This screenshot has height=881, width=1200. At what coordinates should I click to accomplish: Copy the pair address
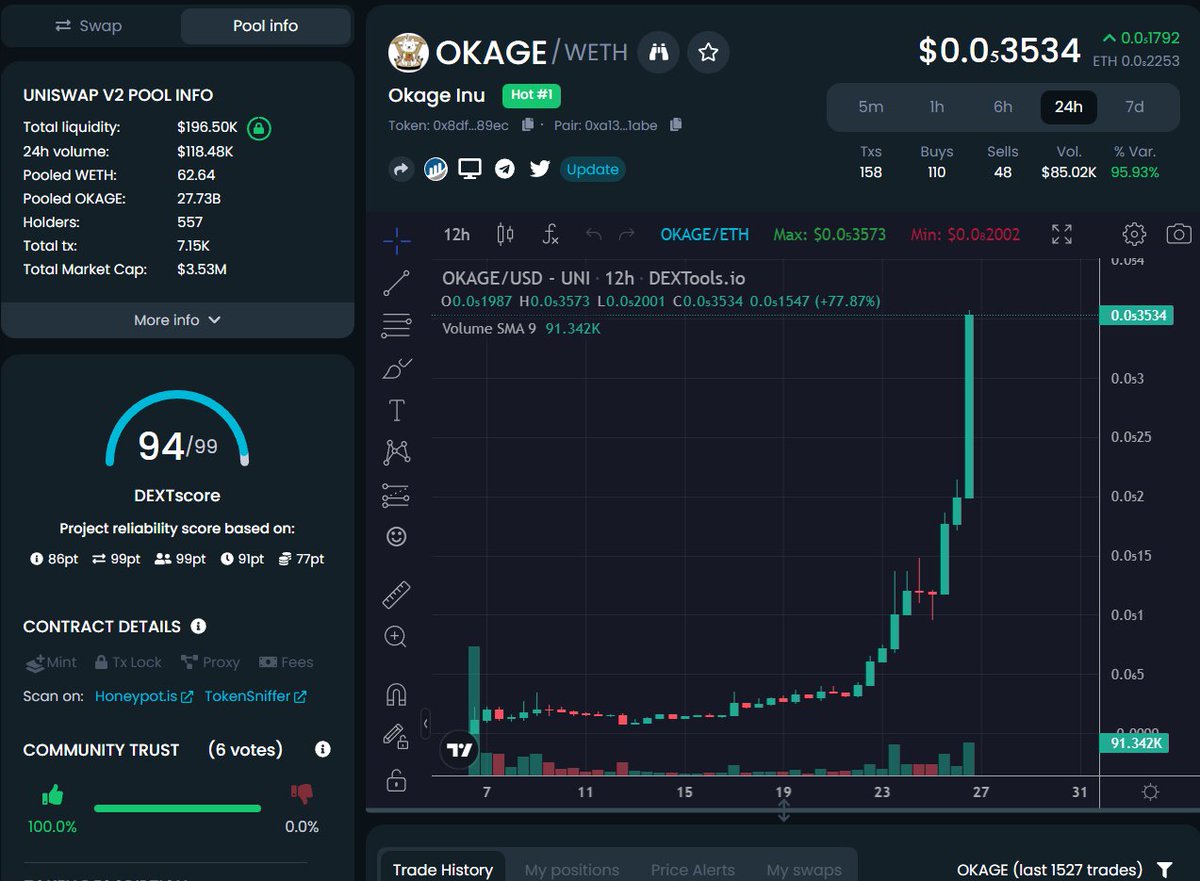point(676,125)
